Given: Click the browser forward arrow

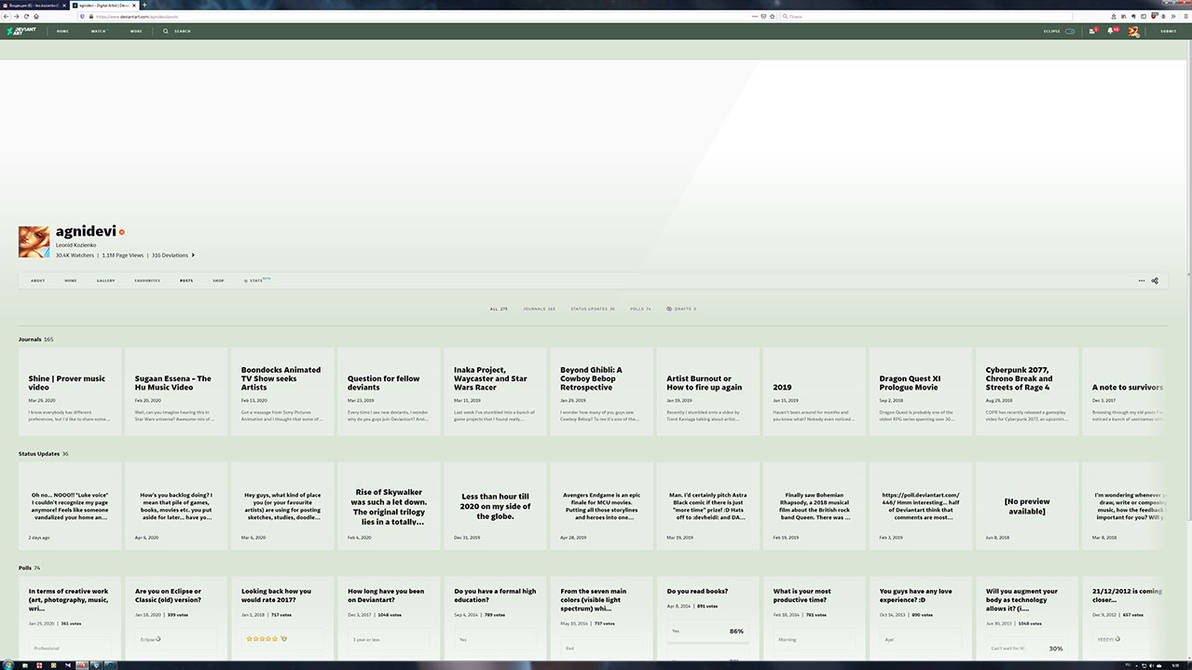Looking at the screenshot, I should [x=16, y=16].
